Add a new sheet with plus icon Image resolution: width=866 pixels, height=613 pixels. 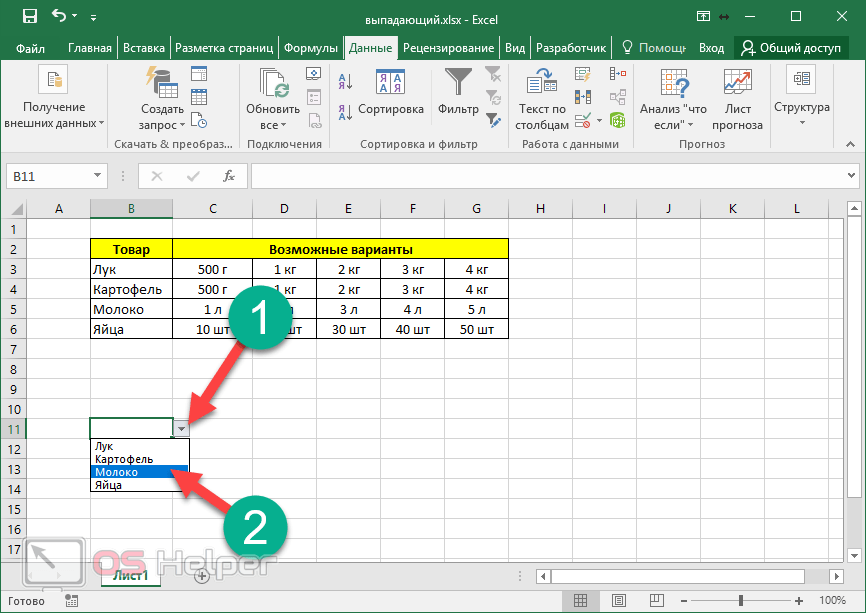202,575
